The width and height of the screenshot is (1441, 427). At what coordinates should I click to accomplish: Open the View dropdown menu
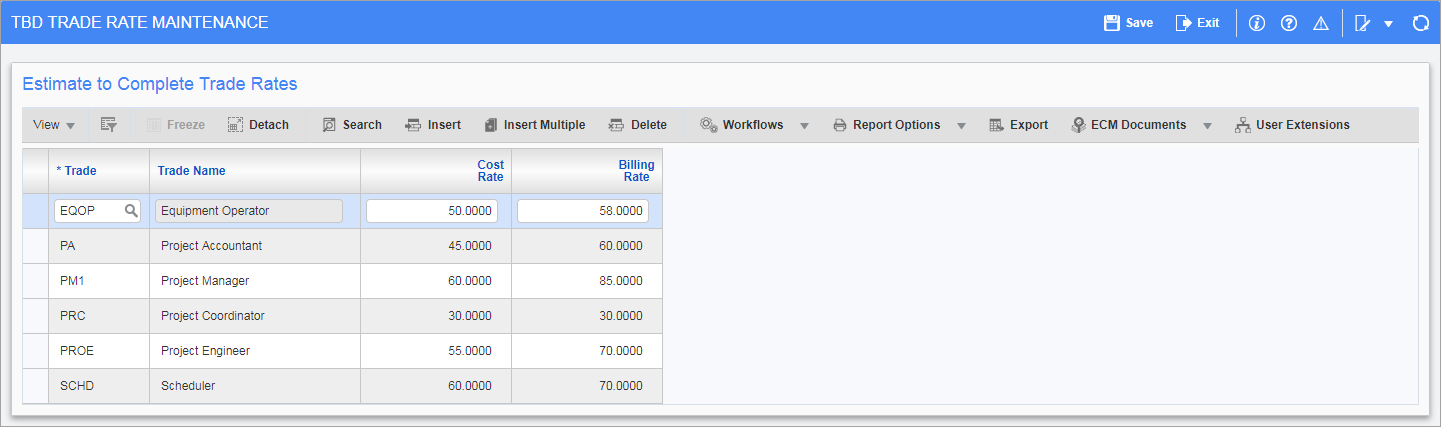54,125
